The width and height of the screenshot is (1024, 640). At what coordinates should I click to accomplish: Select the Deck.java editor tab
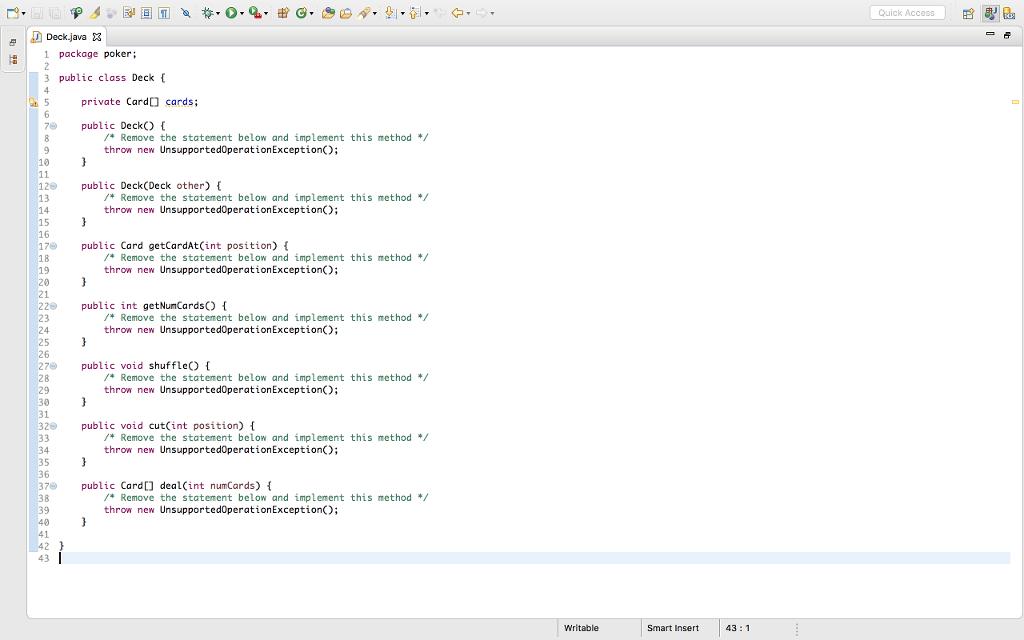point(66,37)
